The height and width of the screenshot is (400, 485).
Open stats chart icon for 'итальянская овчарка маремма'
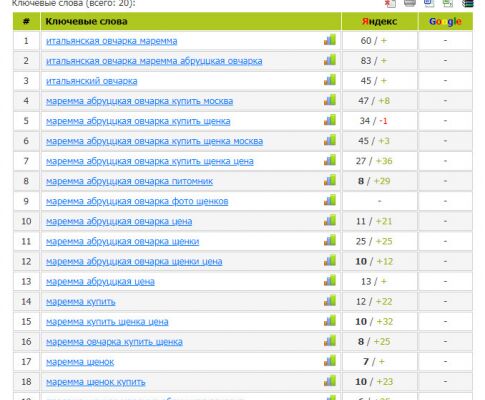click(x=330, y=40)
